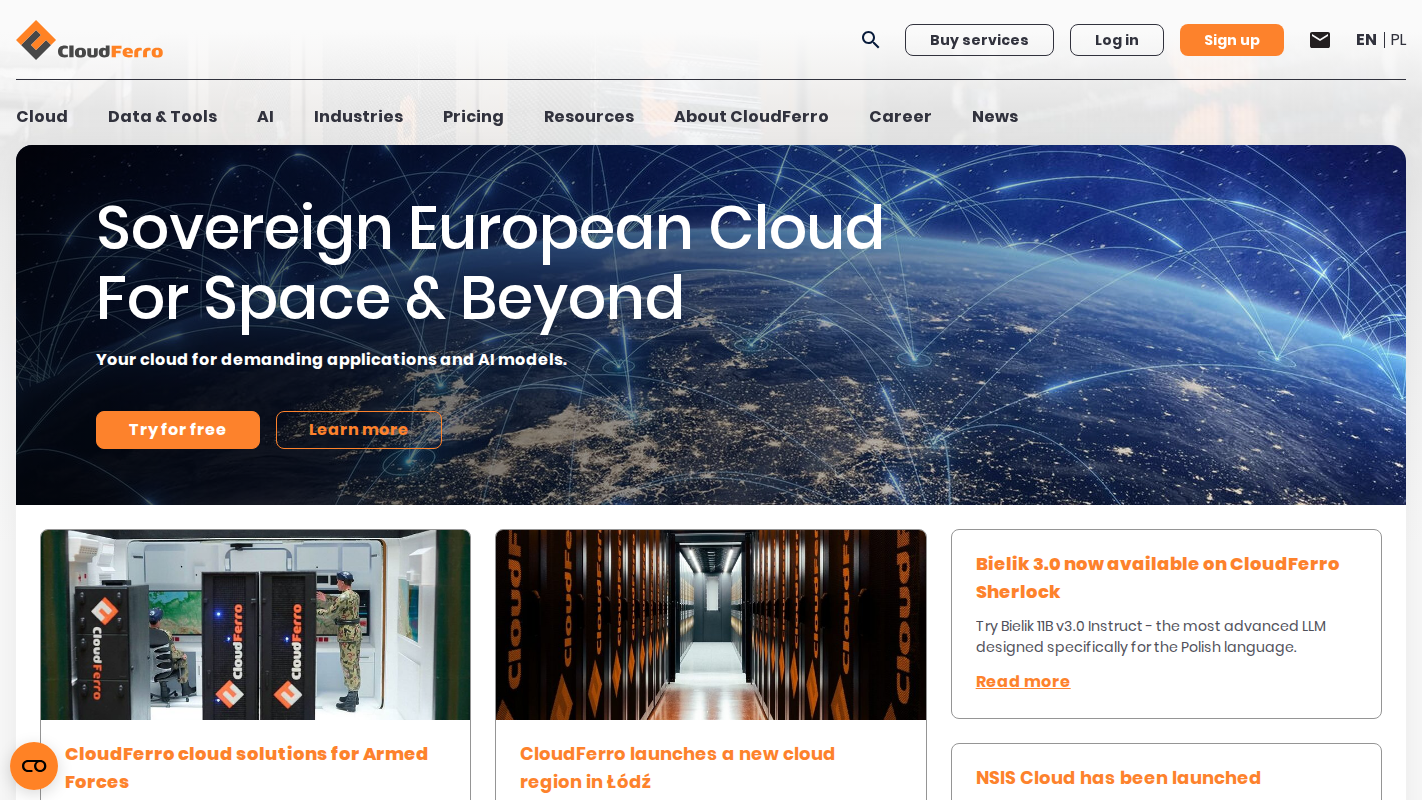This screenshot has height=800, width=1422.
Task: Click the Buy services button
Action: click(979, 40)
